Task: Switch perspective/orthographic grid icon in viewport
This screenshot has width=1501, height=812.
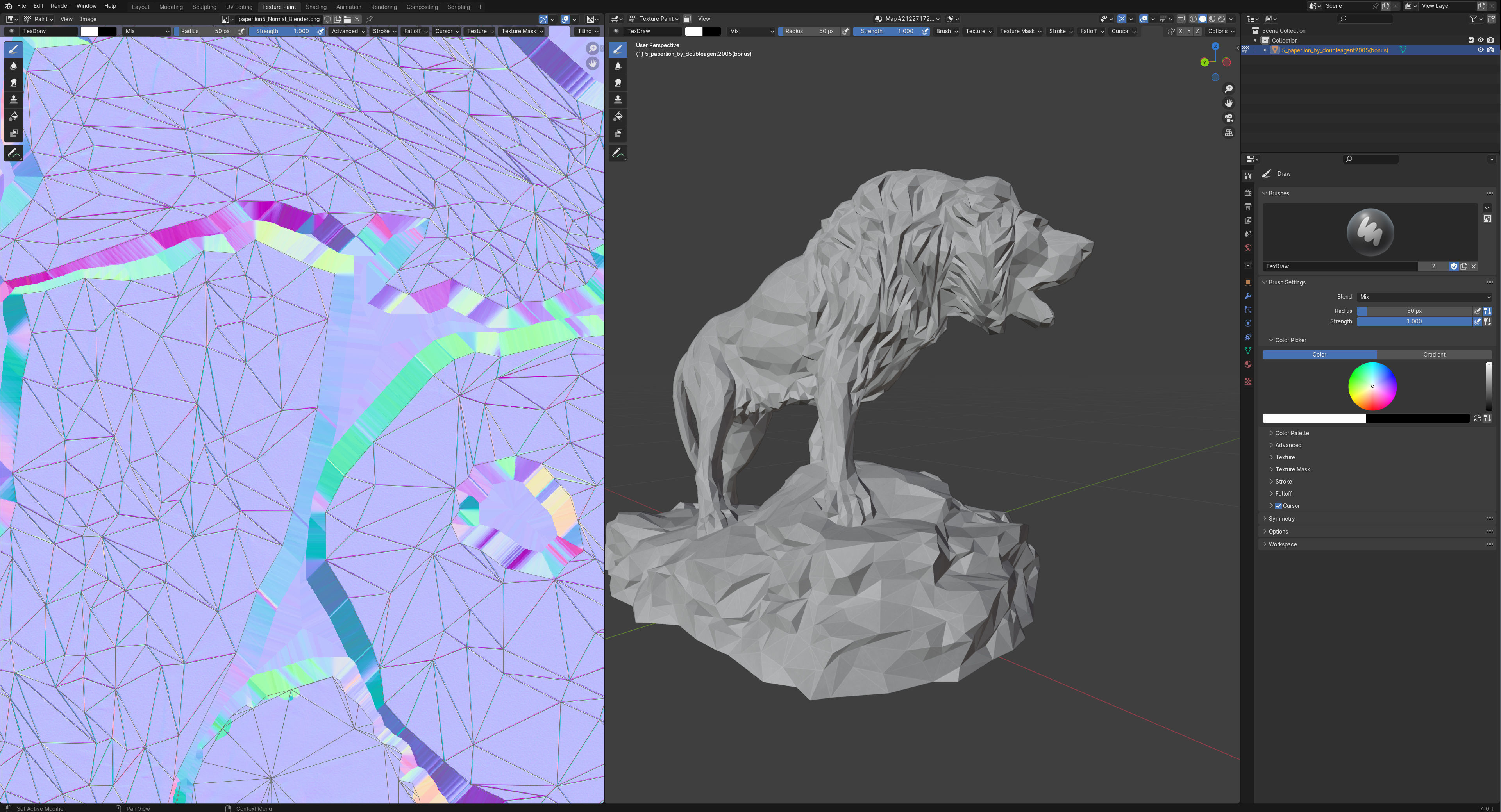Action: pos(1228,133)
